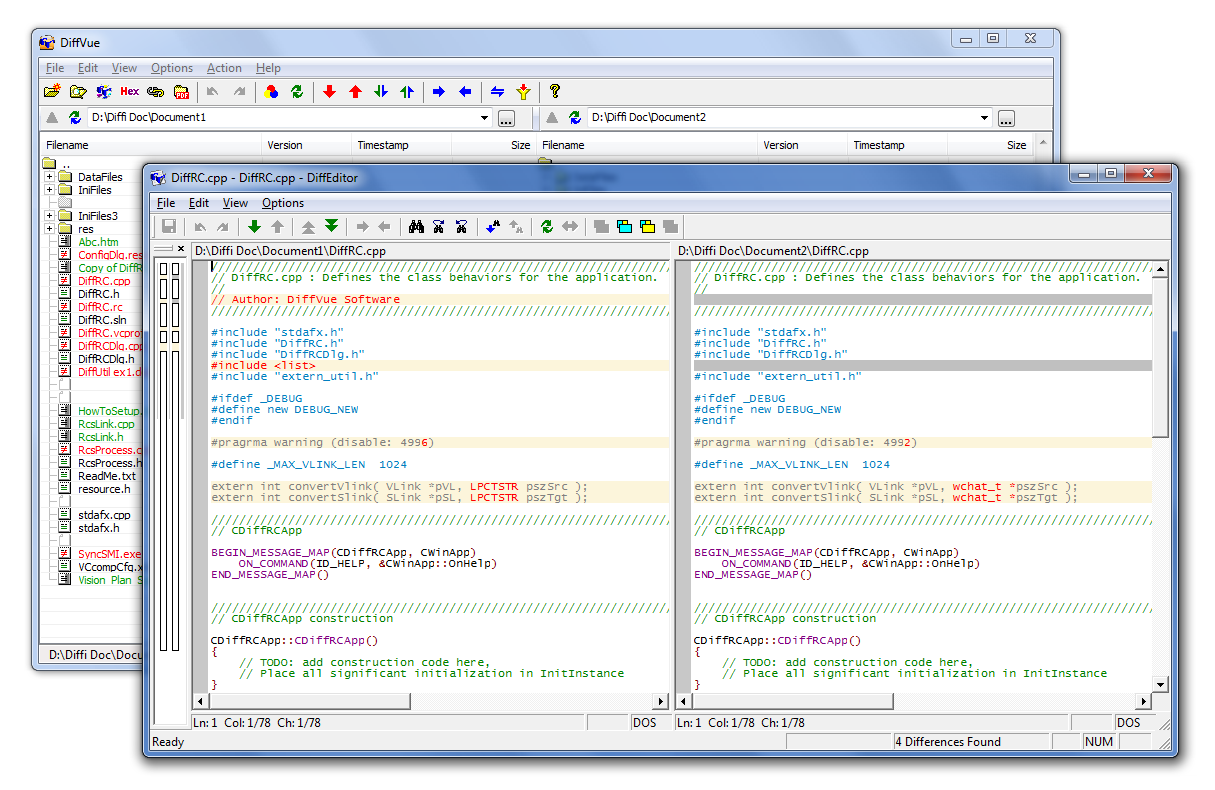Expand the IniFiles3 folder in DiffVue
This screenshot has width=1215, height=790.
[x=49, y=215]
